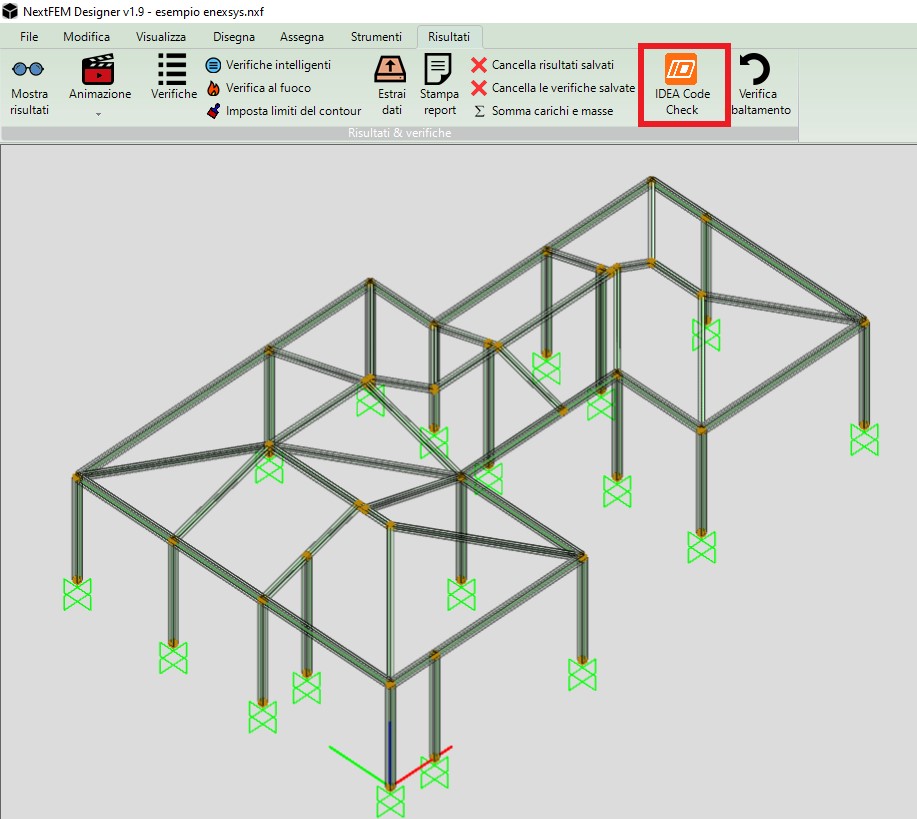Click the sigma icon for Somma carichi
The height and width of the screenshot is (819, 917).
[x=480, y=111]
